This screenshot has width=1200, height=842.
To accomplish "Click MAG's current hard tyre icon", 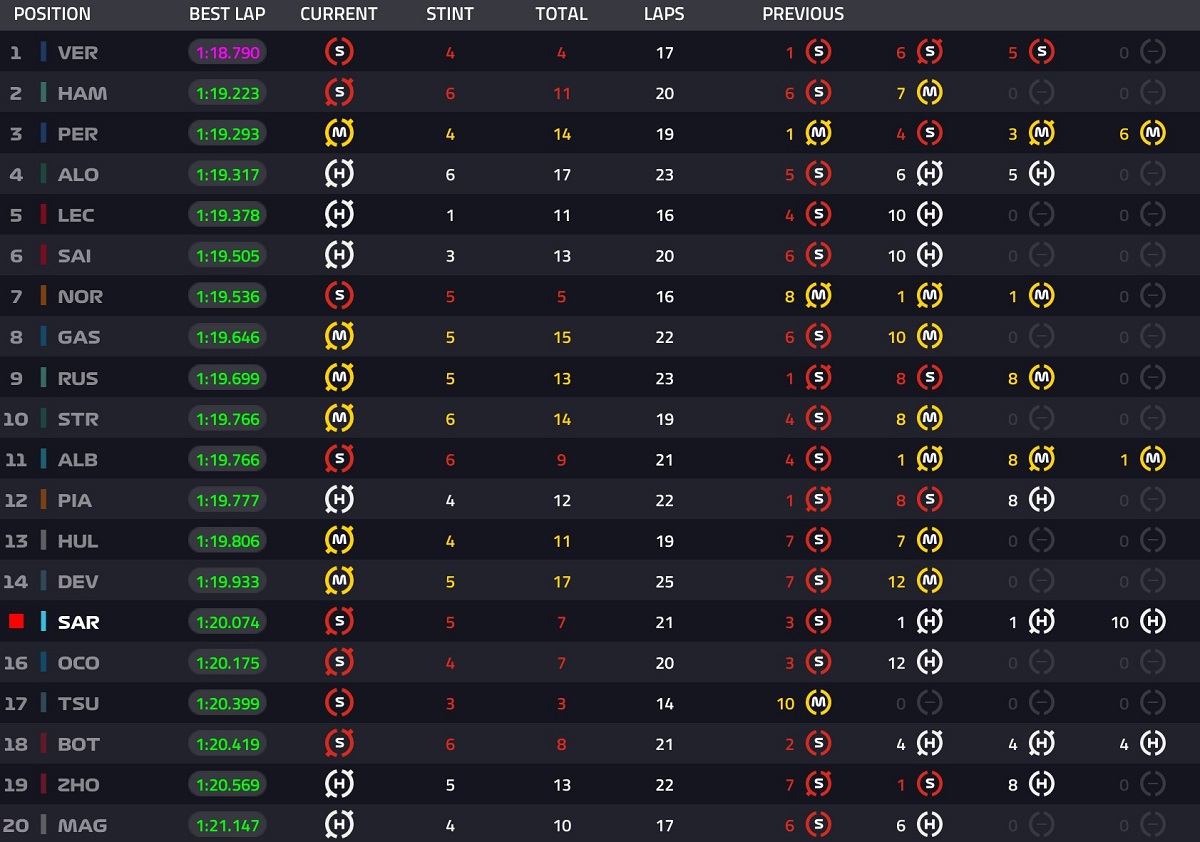I will click(339, 825).
